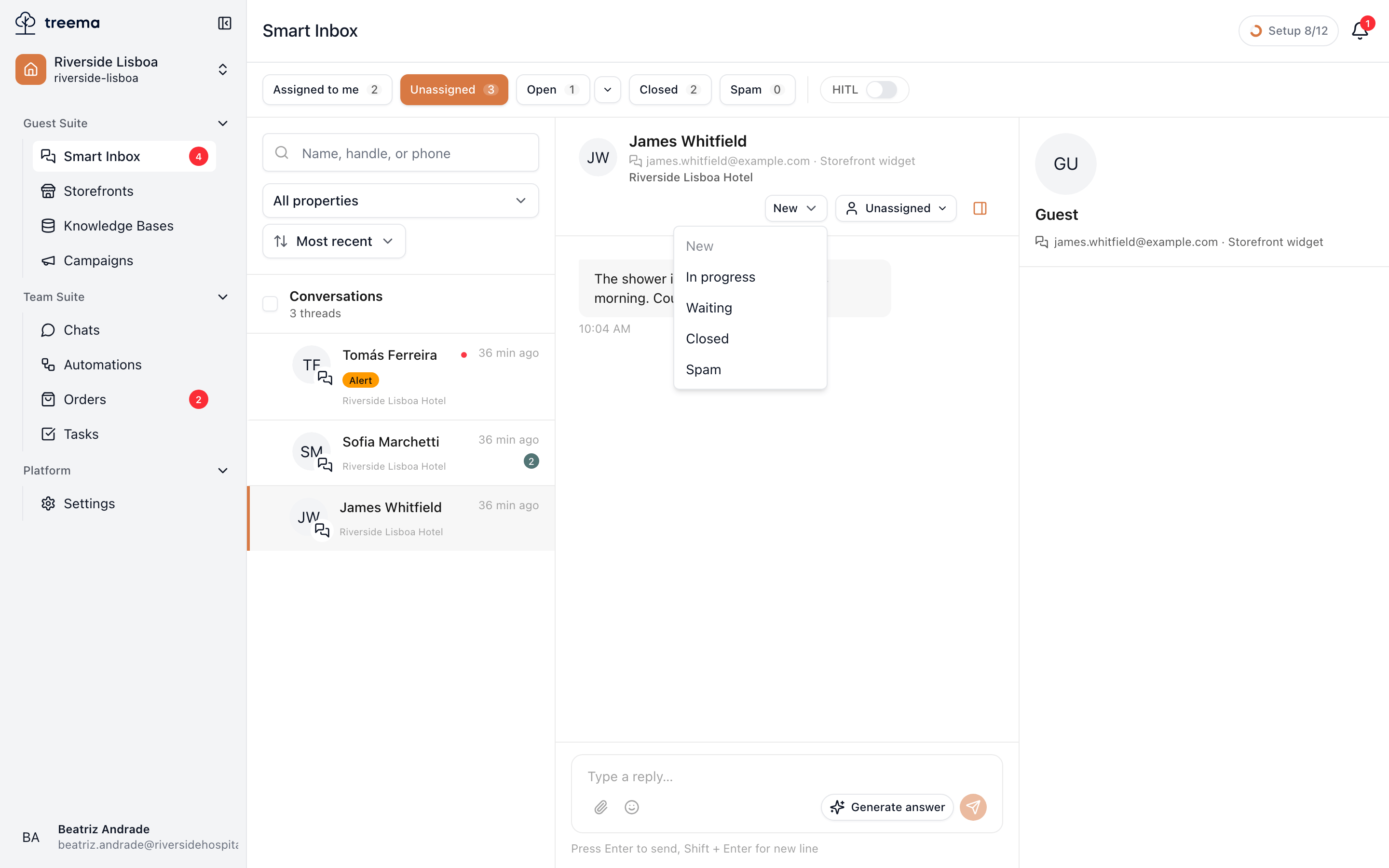Collapse the Guest Suite section

pos(223,123)
